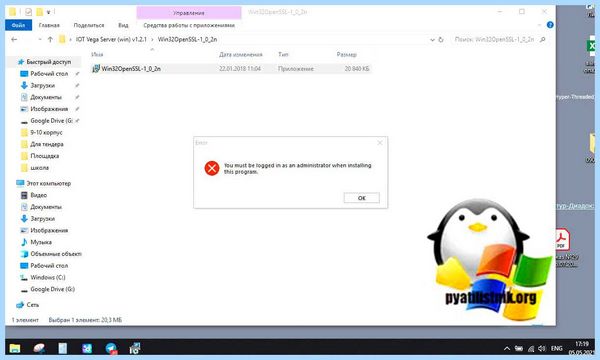The height and width of the screenshot is (360, 600).
Task: Open the Вид ribbon tab
Action: point(123,25)
